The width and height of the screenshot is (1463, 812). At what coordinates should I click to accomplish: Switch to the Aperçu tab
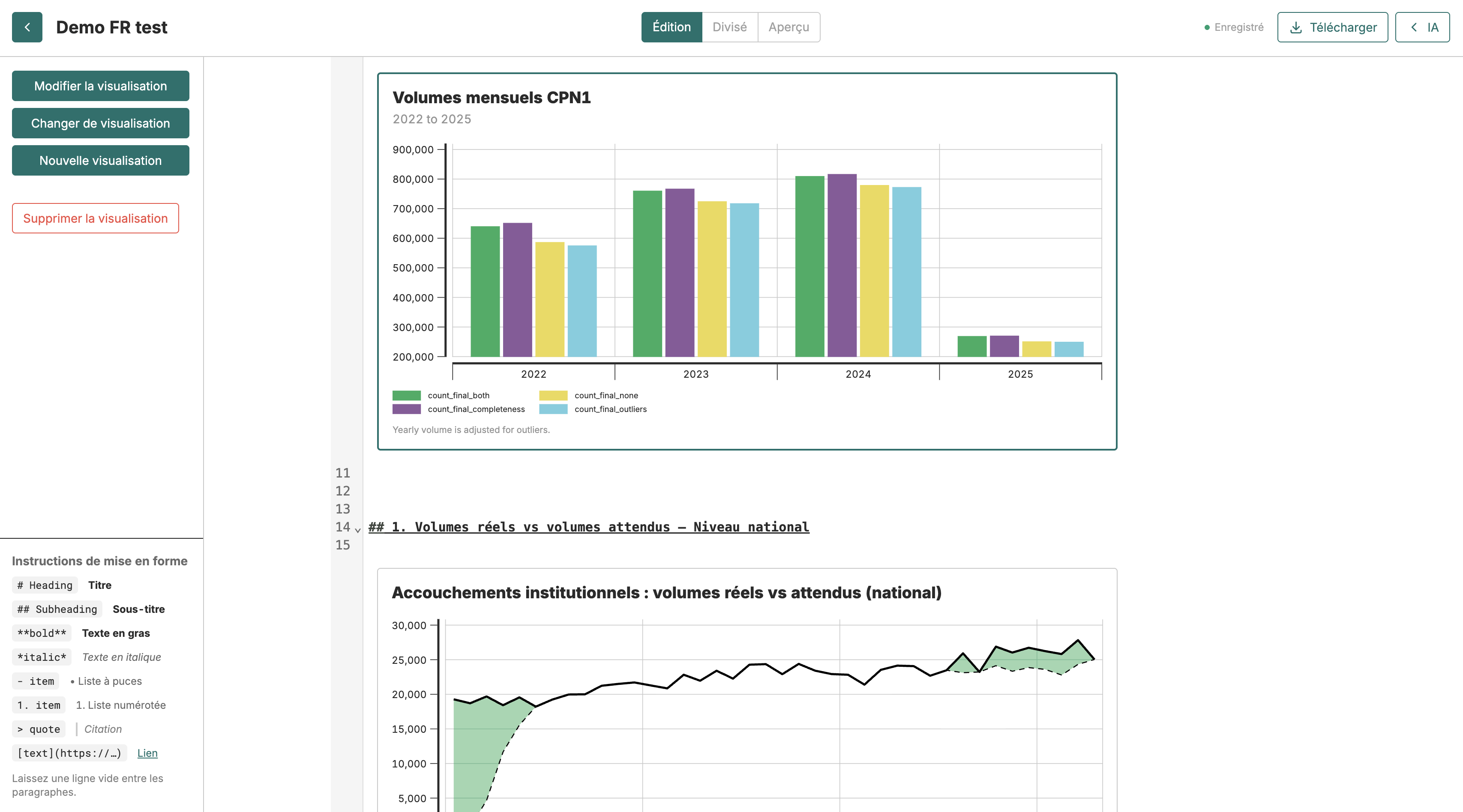pyautogui.click(x=788, y=27)
